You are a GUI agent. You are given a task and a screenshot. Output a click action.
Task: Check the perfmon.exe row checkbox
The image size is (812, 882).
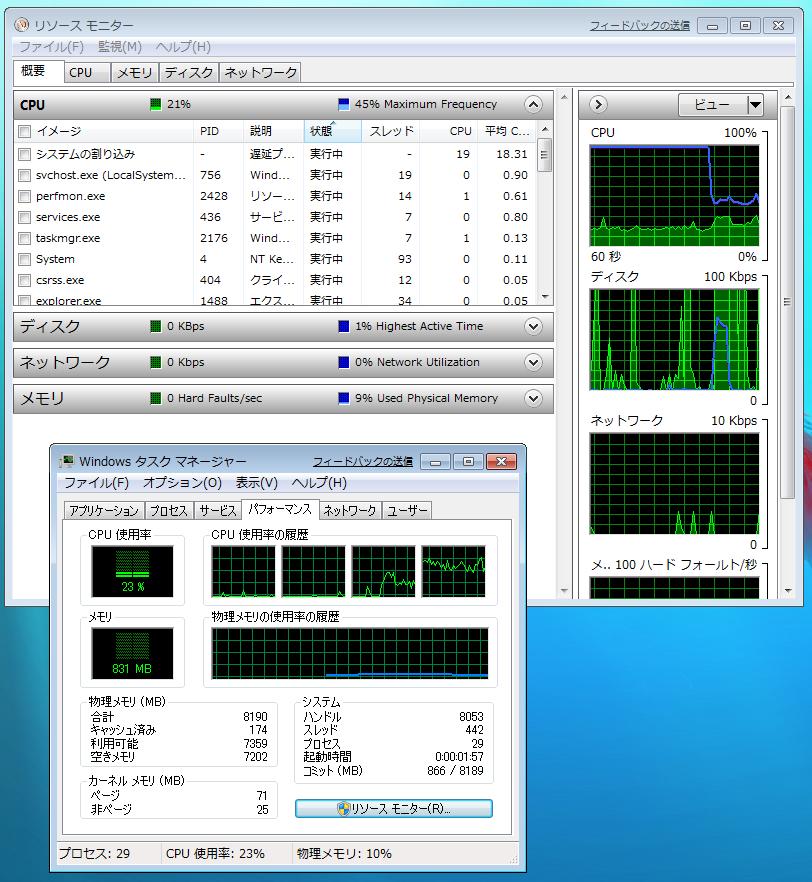(x=25, y=196)
